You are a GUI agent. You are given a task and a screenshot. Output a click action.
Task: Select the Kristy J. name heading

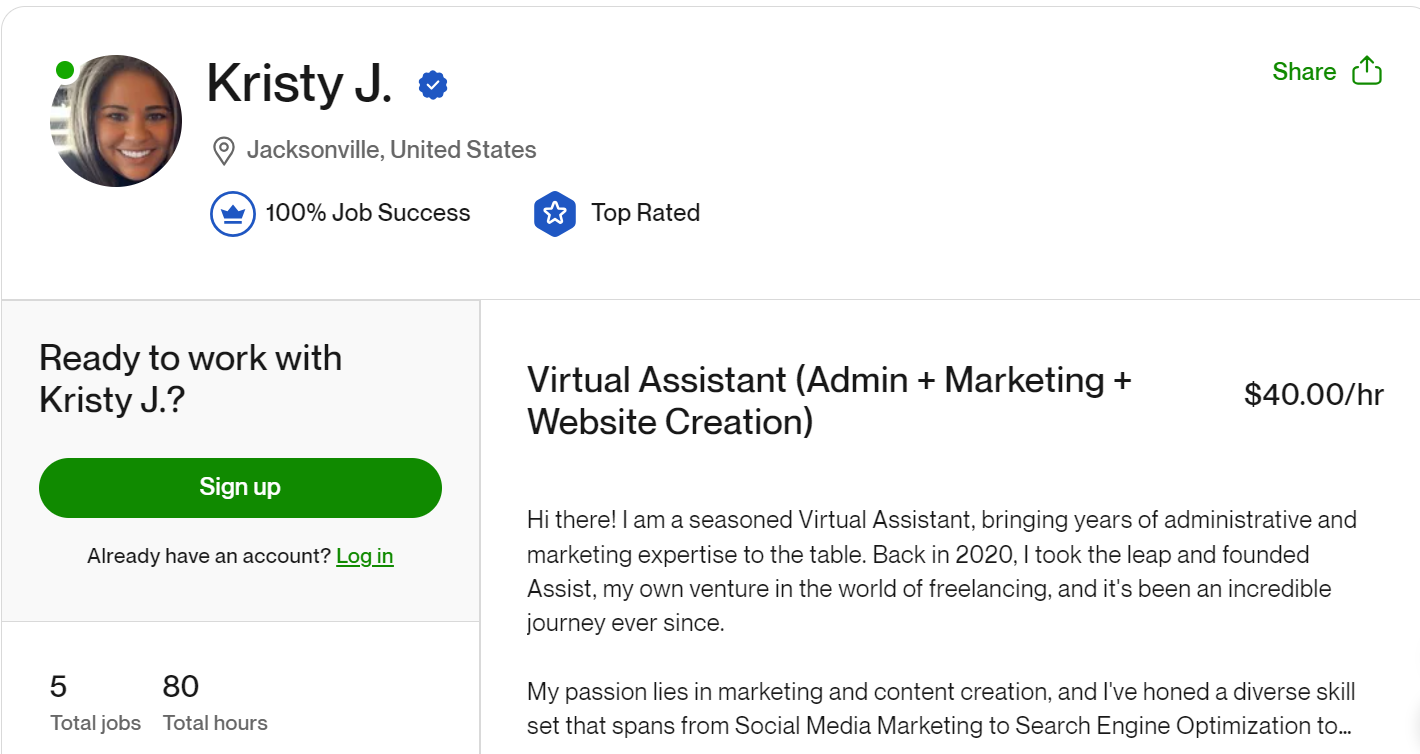tap(298, 84)
